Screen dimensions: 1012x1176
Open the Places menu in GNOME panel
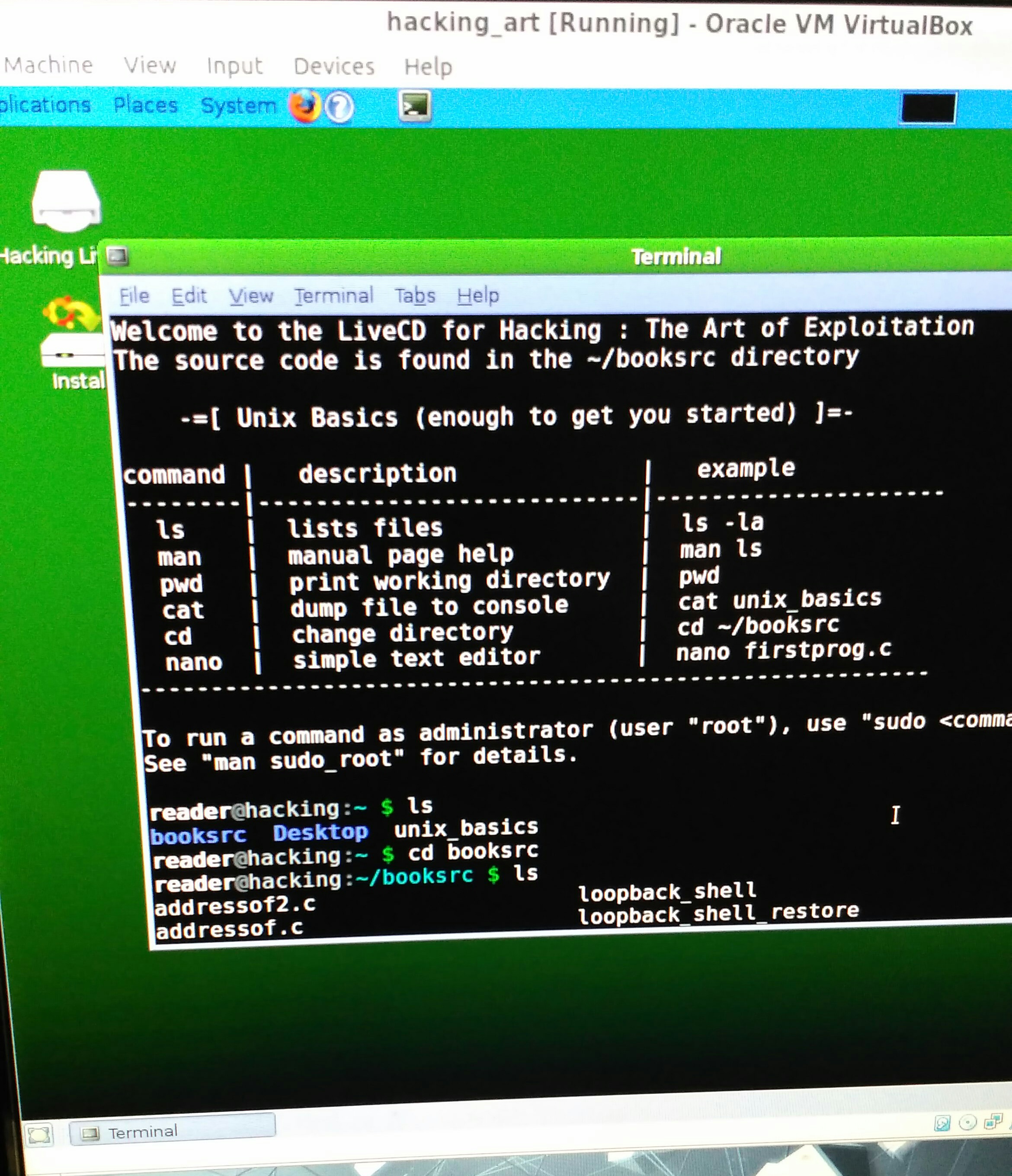[x=145, y=105]
